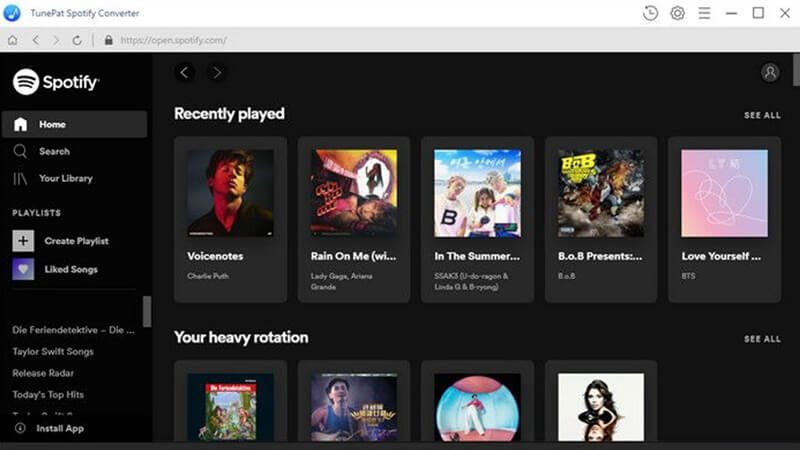Click the Home house icon

click(x=20, y=124)
